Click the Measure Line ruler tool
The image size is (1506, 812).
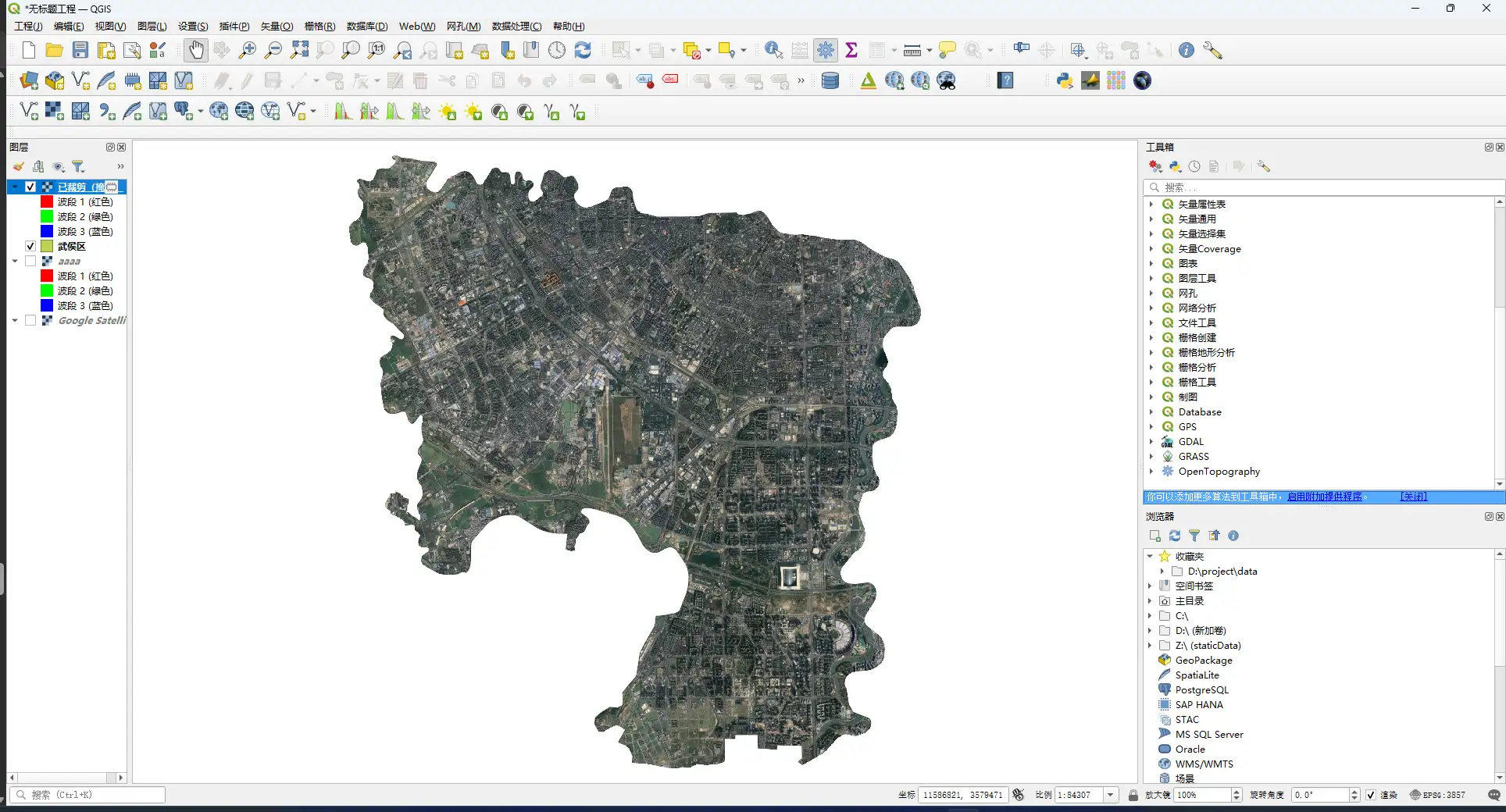coord(912,51)
